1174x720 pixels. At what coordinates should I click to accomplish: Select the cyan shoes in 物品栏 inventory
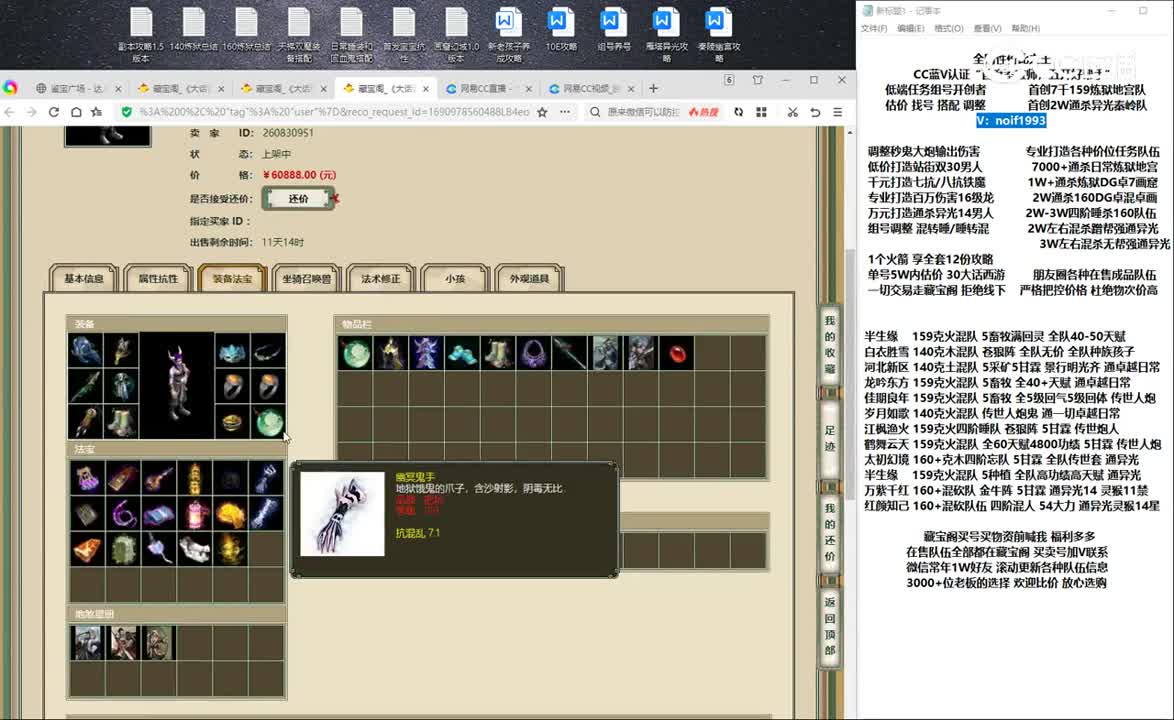[462, 353]
